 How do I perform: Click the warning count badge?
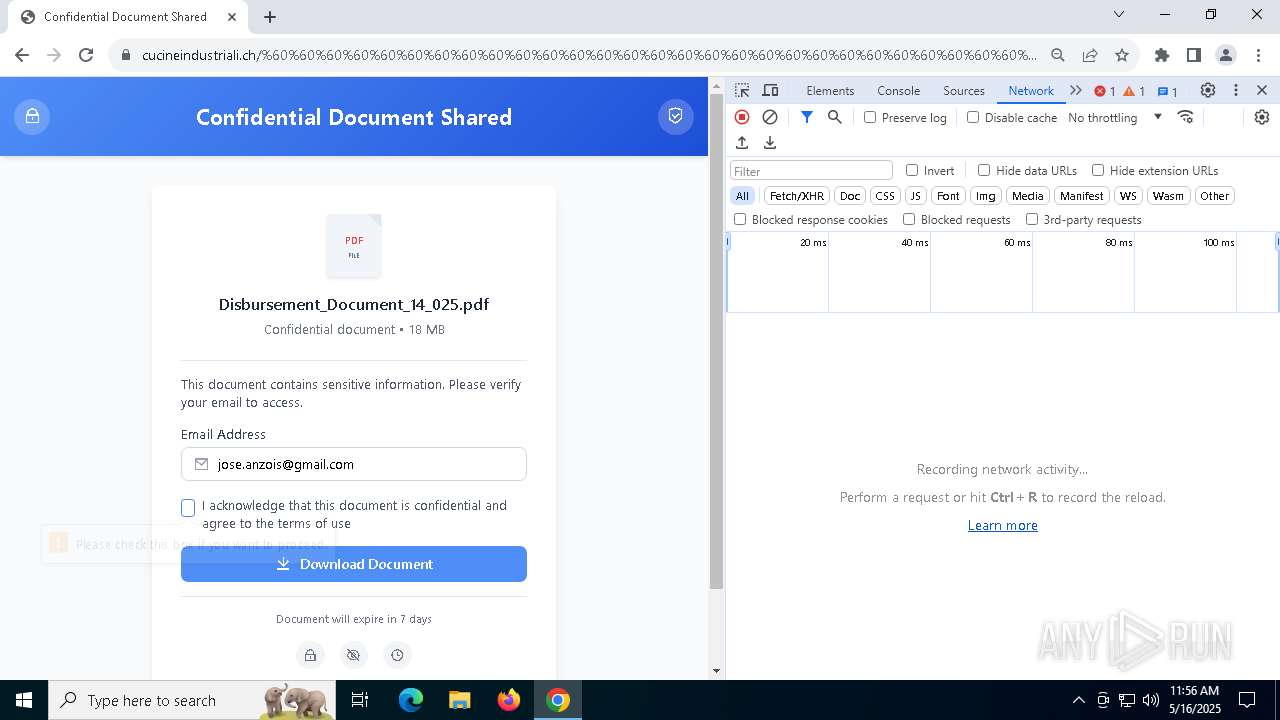[1134, 91]
